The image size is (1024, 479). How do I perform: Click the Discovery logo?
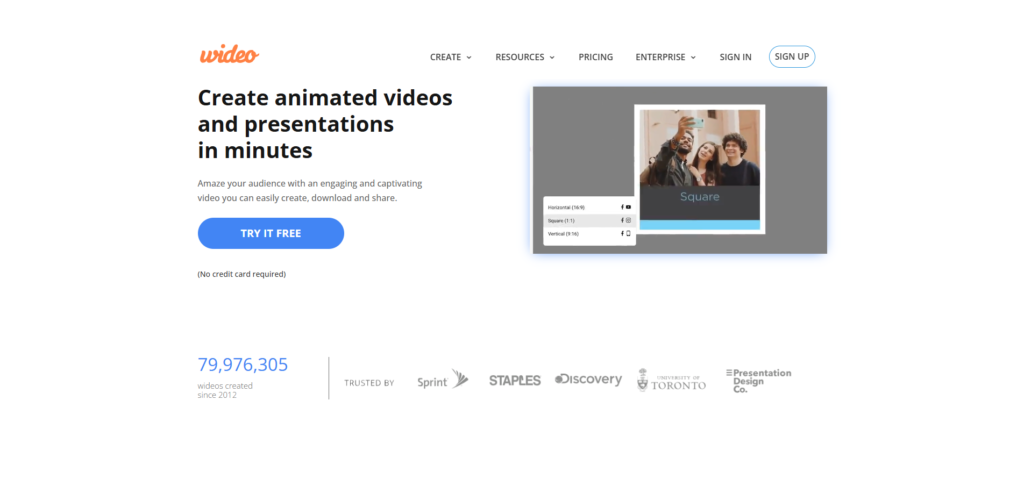pyautogui.click(x=588, y=380)
